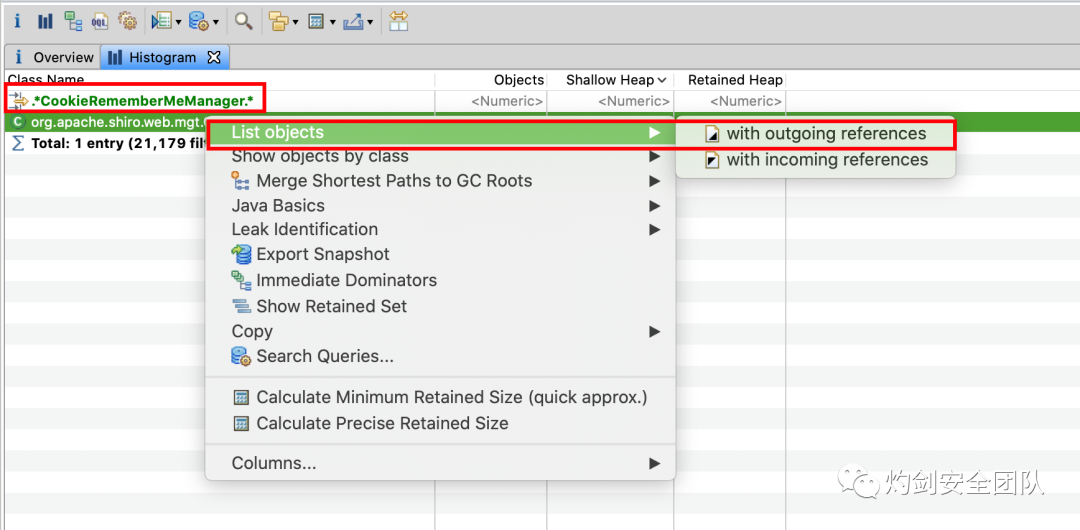Select Export Snapshot menu entry
Screen dimensions: 1080x530
coord(440,254)
